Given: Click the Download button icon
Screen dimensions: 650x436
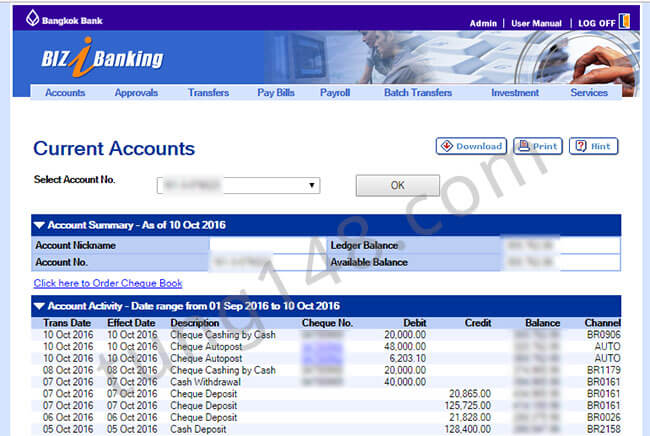Looking at the screenshot, I should 447,146.
